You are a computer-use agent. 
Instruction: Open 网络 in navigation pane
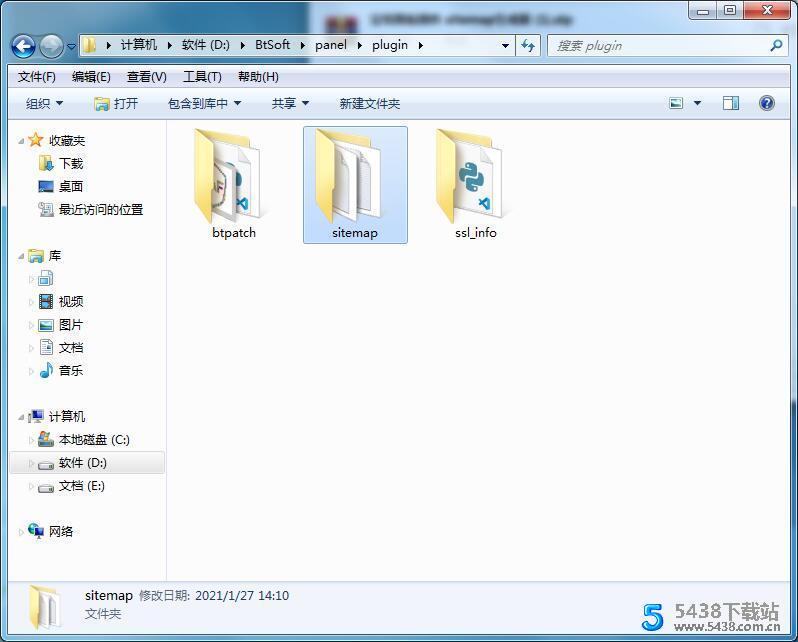[x=61, y=532]
